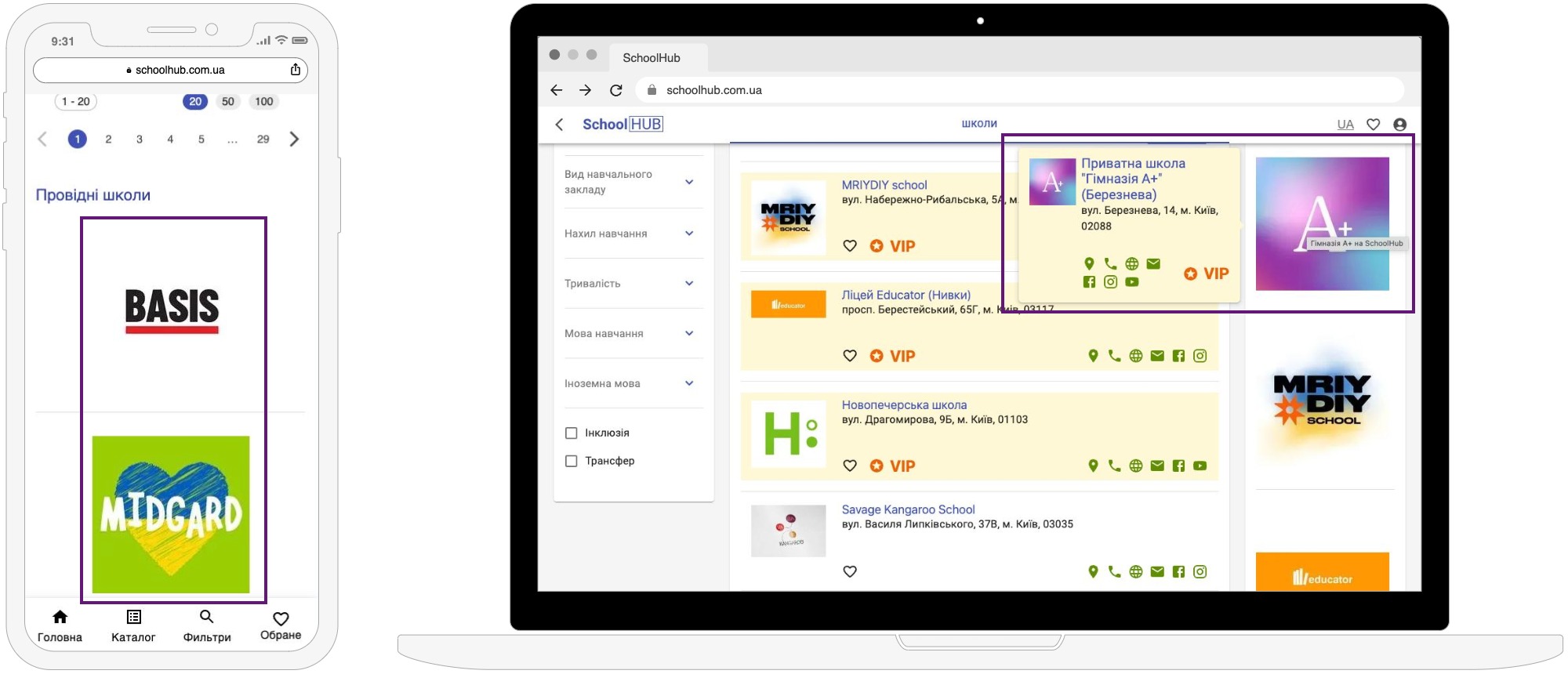This screenshot has width=1568, height=674.
Task: Favorite the Savage Kangaroo School listing
Action: click(x=850, y=571)
